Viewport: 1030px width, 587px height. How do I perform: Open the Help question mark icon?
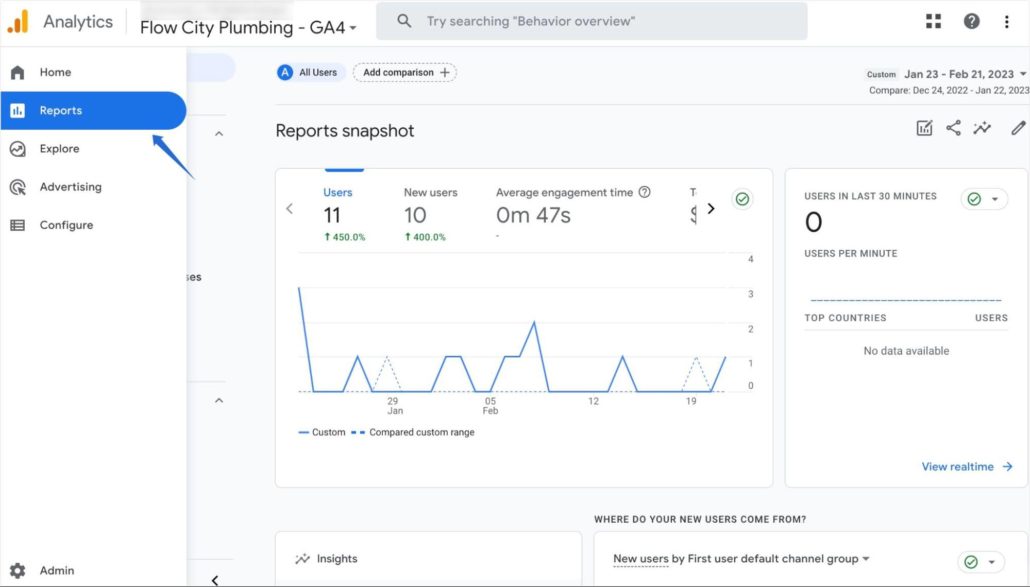(972, 21)
